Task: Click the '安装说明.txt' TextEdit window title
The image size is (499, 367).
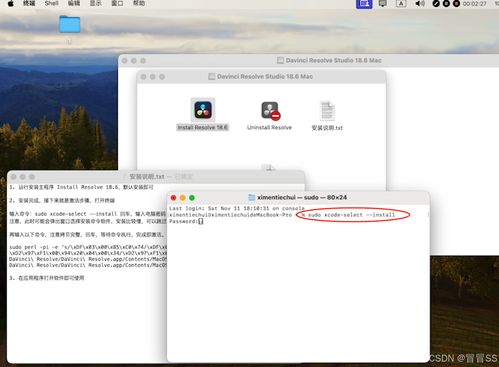Action: coord(147,176)
